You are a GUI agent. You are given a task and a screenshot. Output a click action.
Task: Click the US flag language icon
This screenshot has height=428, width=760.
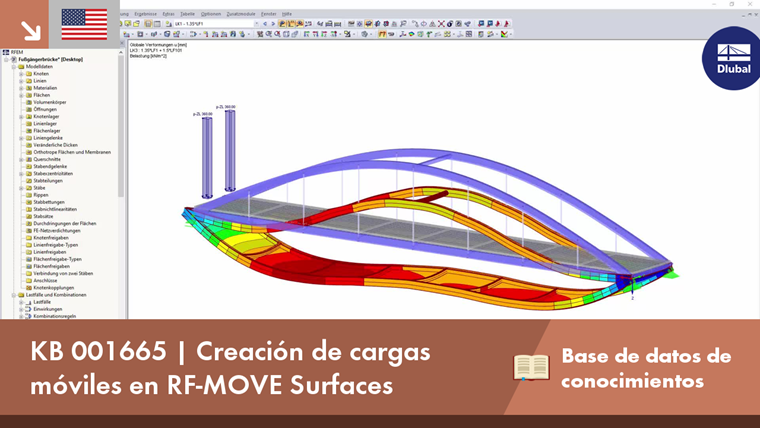click(84, 24)
